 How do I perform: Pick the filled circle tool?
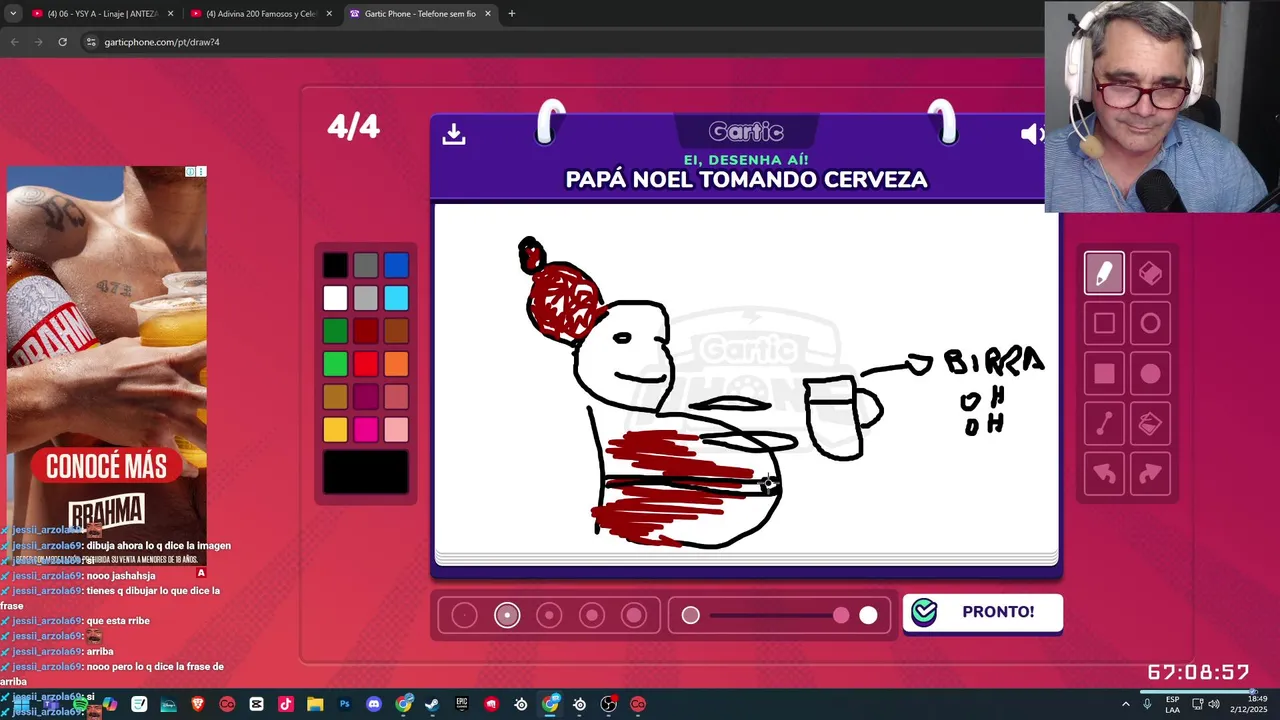tap(1150, 374)
